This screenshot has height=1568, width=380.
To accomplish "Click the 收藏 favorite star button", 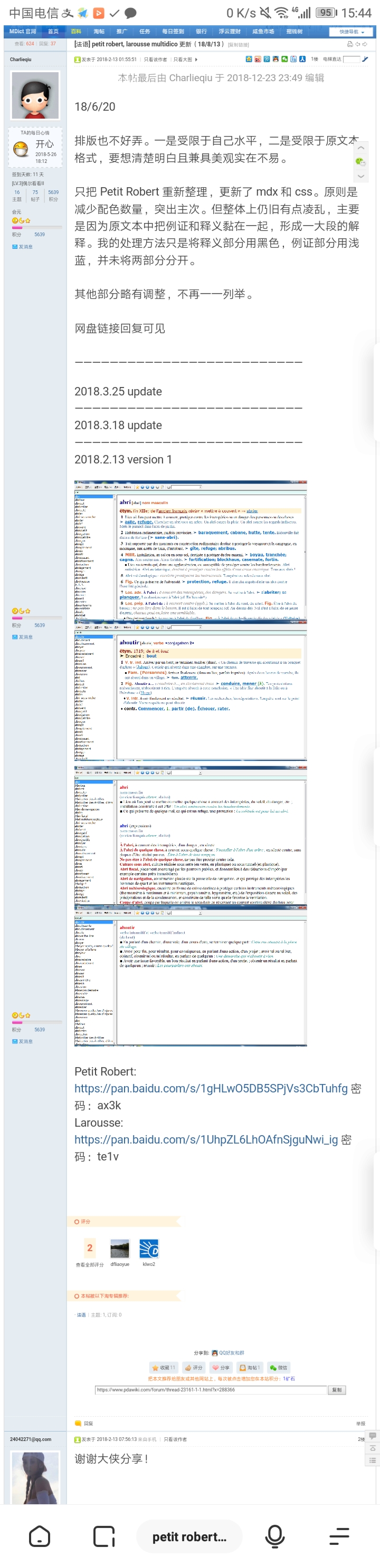I will [x=163, y=1367].
